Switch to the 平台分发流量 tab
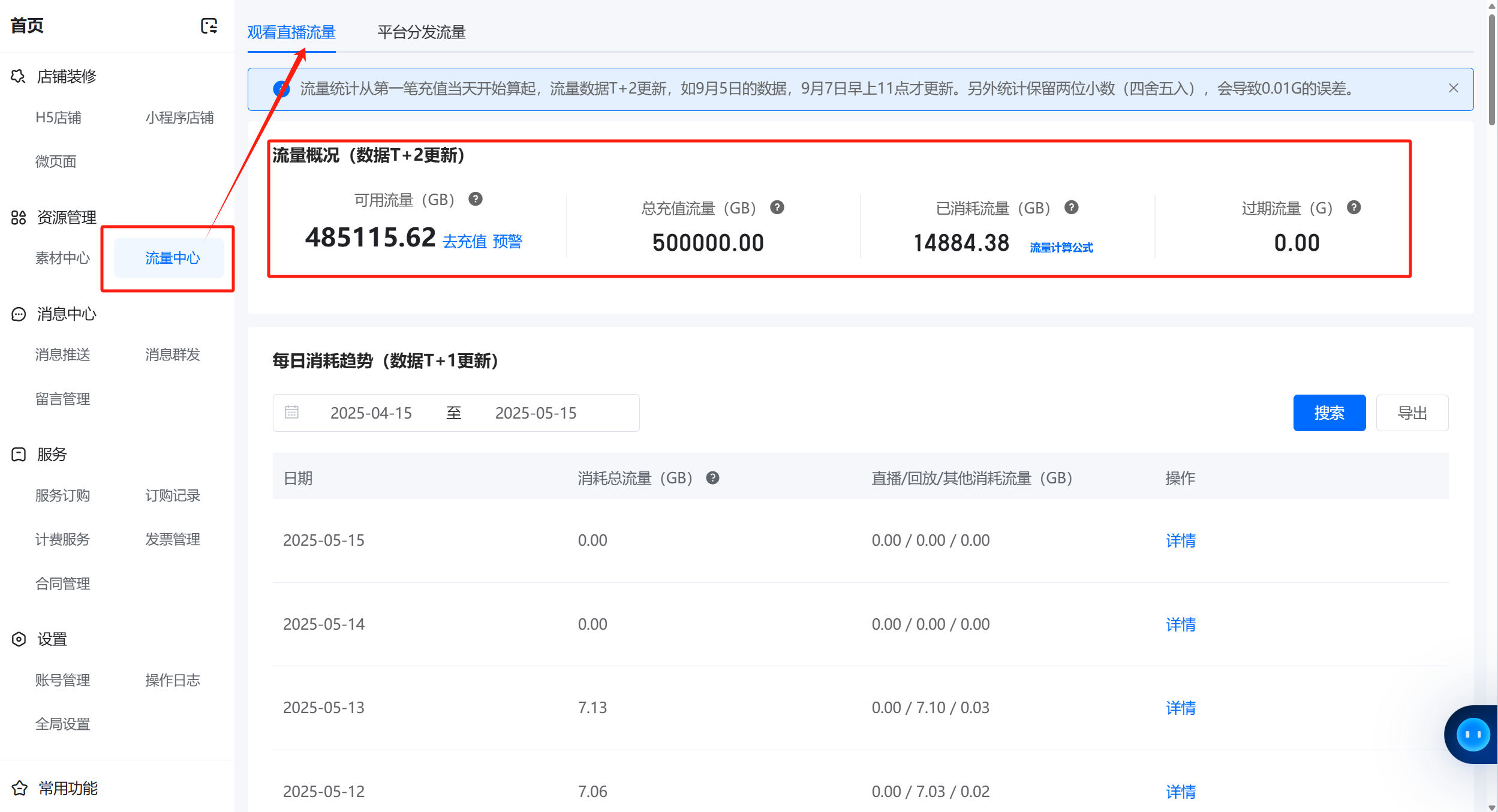Viewport: 1498px width, 812px height. pyautogui.click(x=422, y=32)
